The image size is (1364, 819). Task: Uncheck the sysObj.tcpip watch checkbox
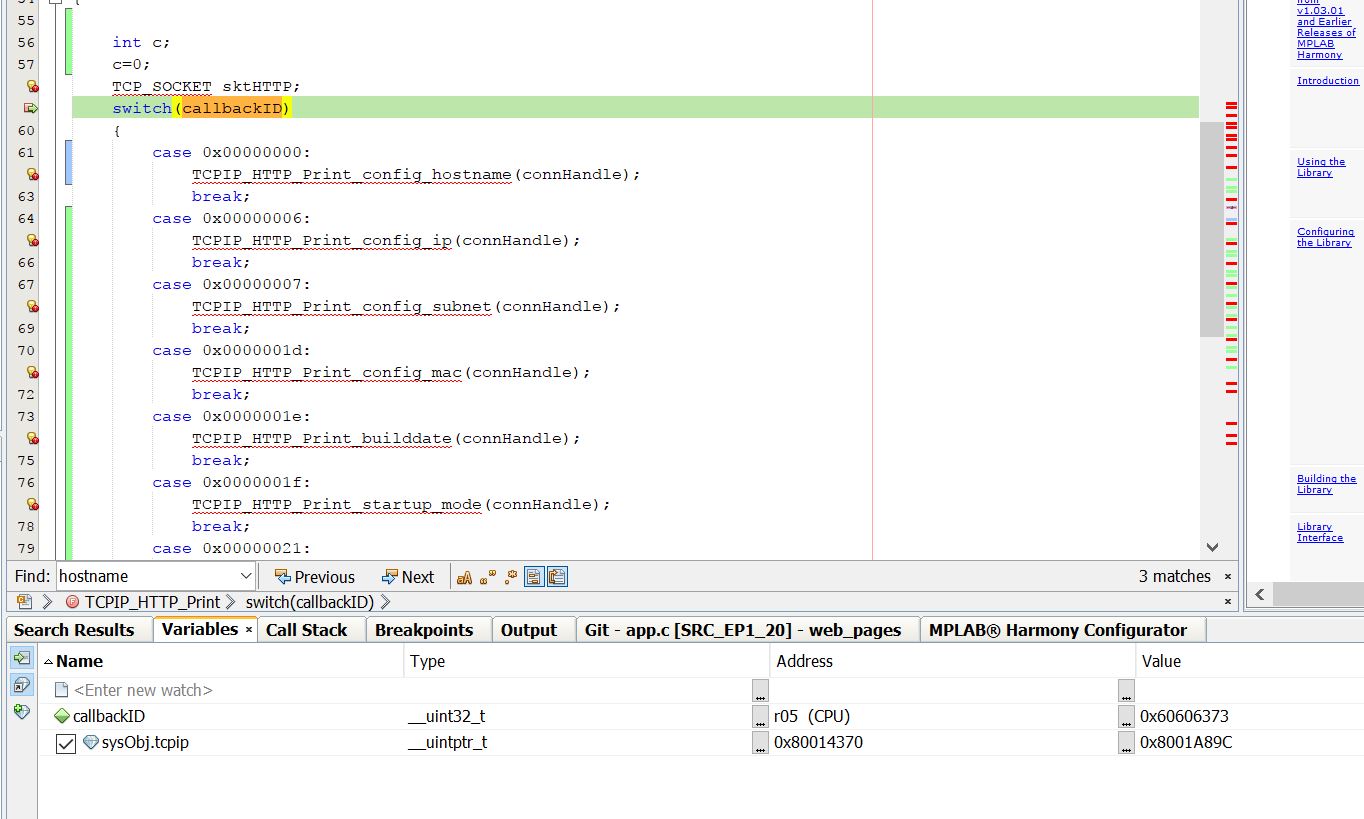coord(66,743)
